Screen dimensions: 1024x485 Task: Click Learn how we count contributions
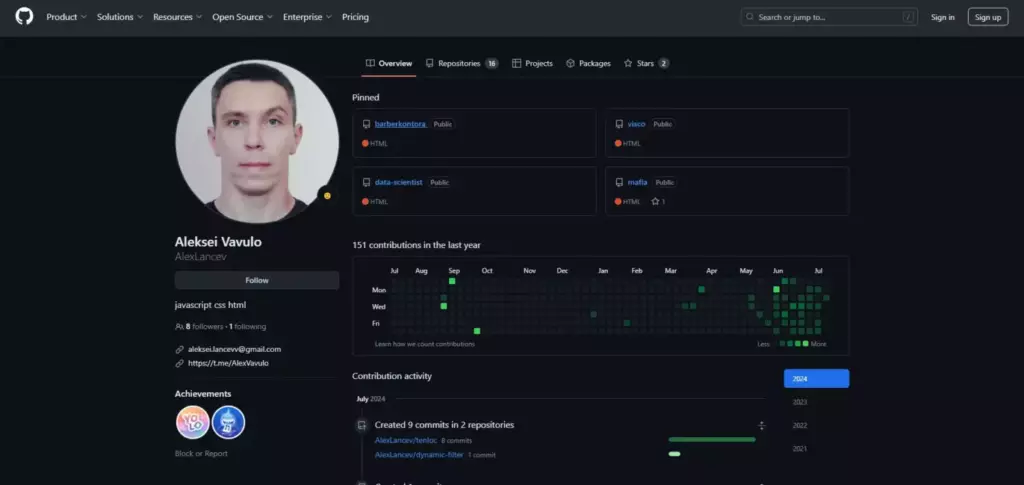(x=424, y=343)
